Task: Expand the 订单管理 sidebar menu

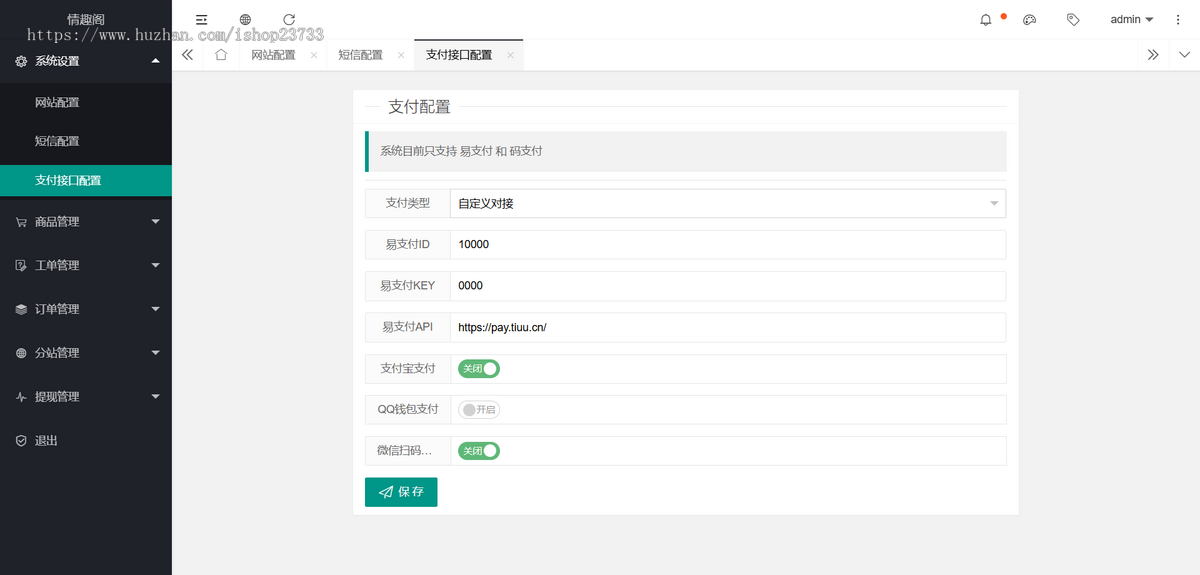Action: (86, 309)
